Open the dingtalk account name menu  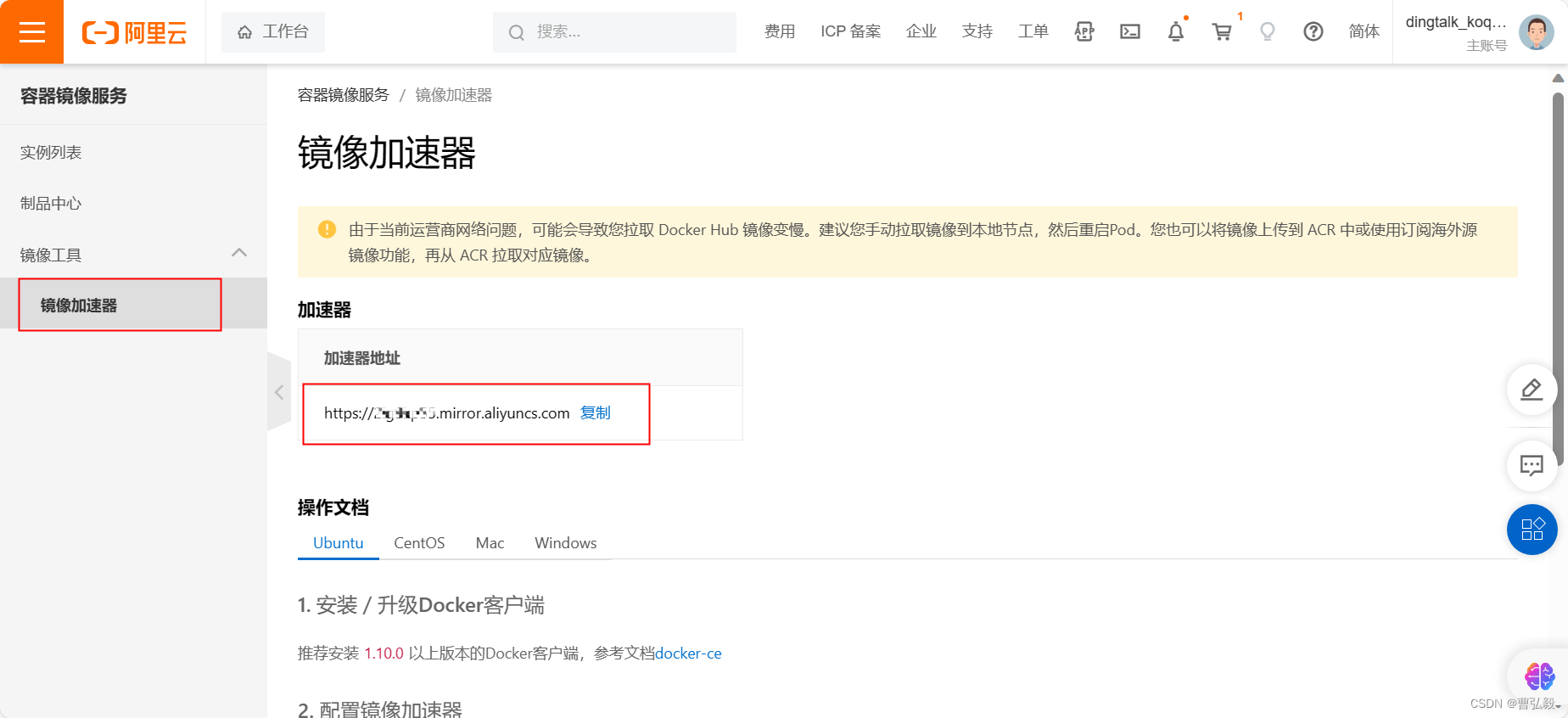click(x=1456, y=22)
